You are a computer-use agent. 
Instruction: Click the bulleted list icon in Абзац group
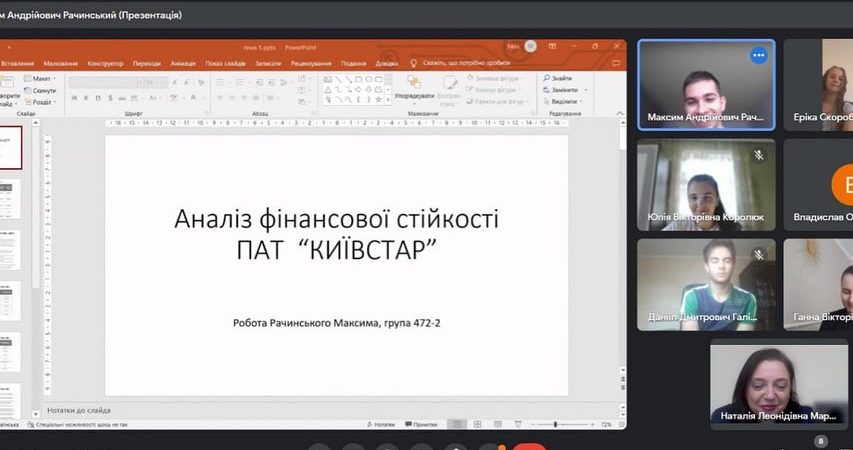pyautogui.click(x=220, y=83)
